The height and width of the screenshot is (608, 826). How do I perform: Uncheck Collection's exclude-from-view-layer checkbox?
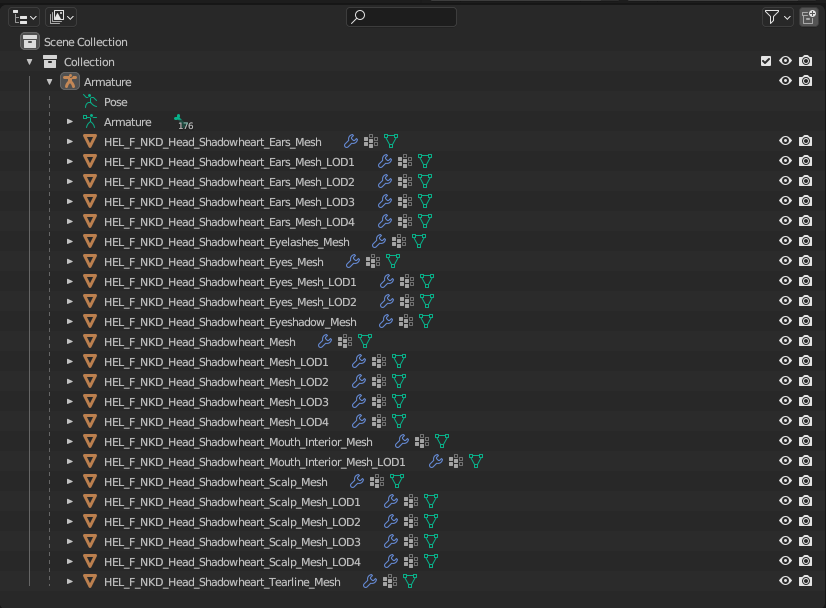click(766, 62)
